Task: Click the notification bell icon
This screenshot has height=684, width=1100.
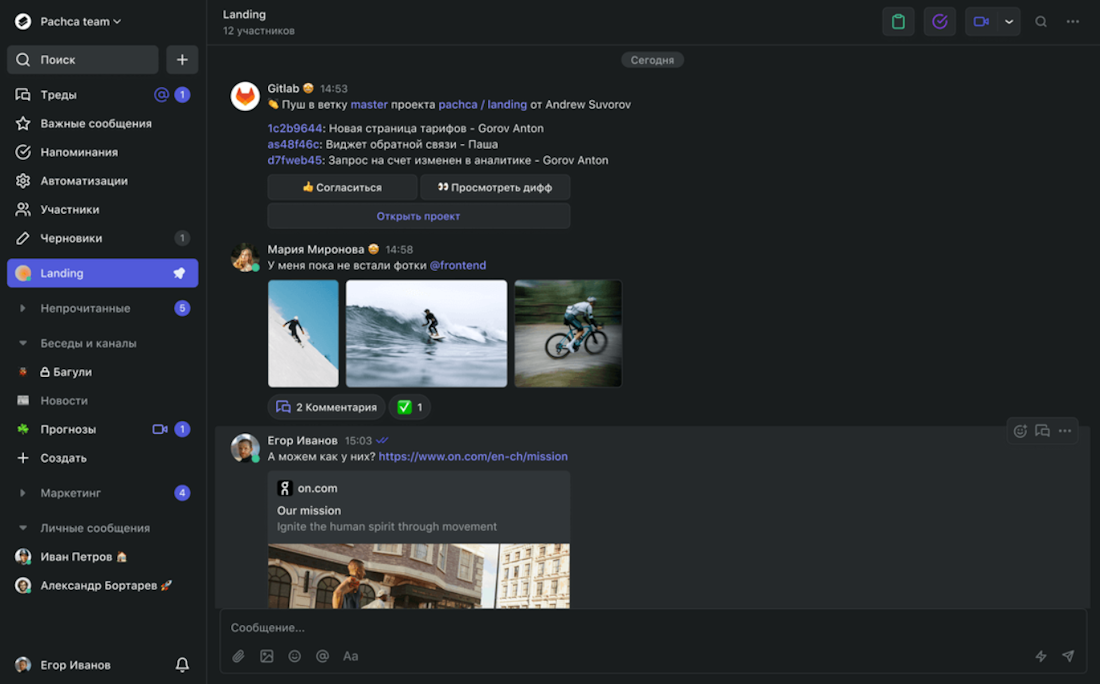Action: pyautogui.click(x=182, y=665)
